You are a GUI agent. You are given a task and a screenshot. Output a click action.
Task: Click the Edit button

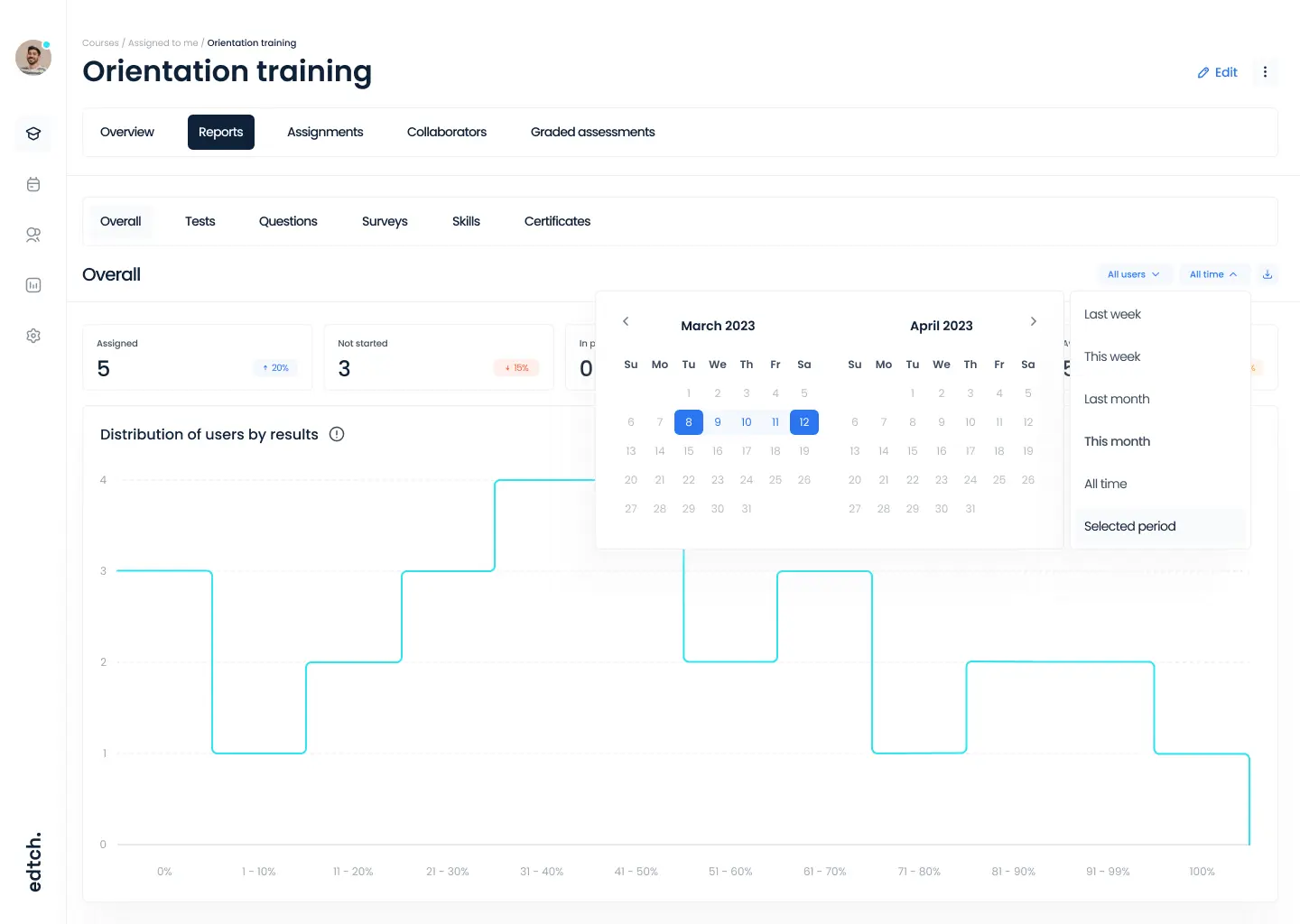1217,72
